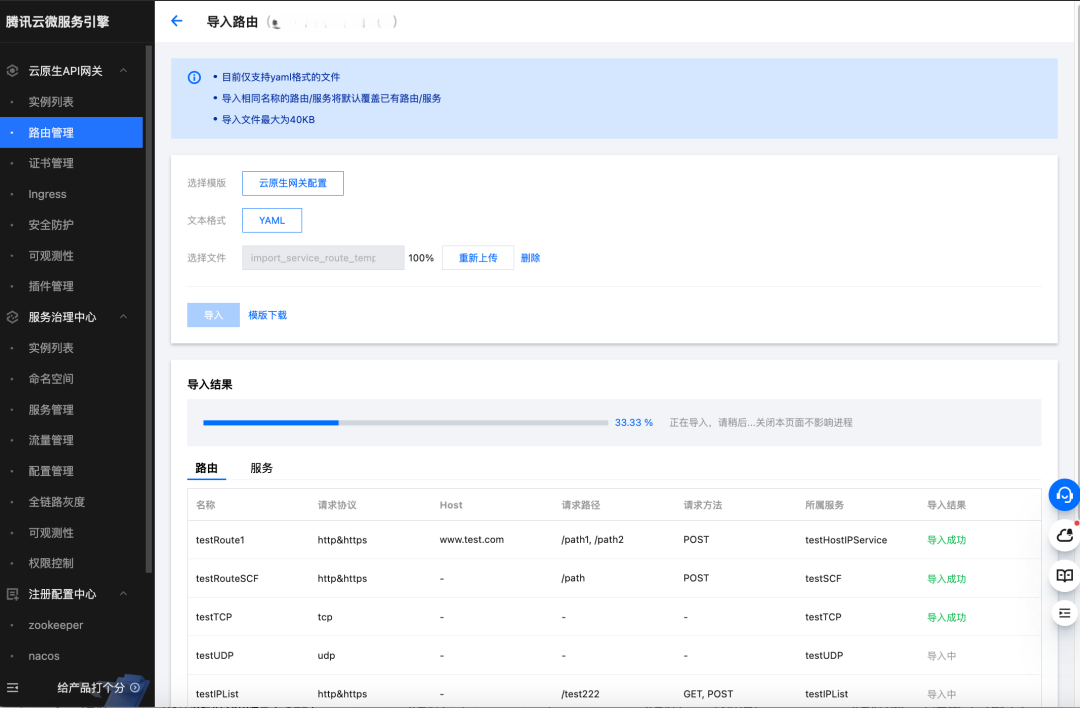Click the www.test.com host cell
The height and width of the screenshot is (708, 1080).
coord(472,540)
